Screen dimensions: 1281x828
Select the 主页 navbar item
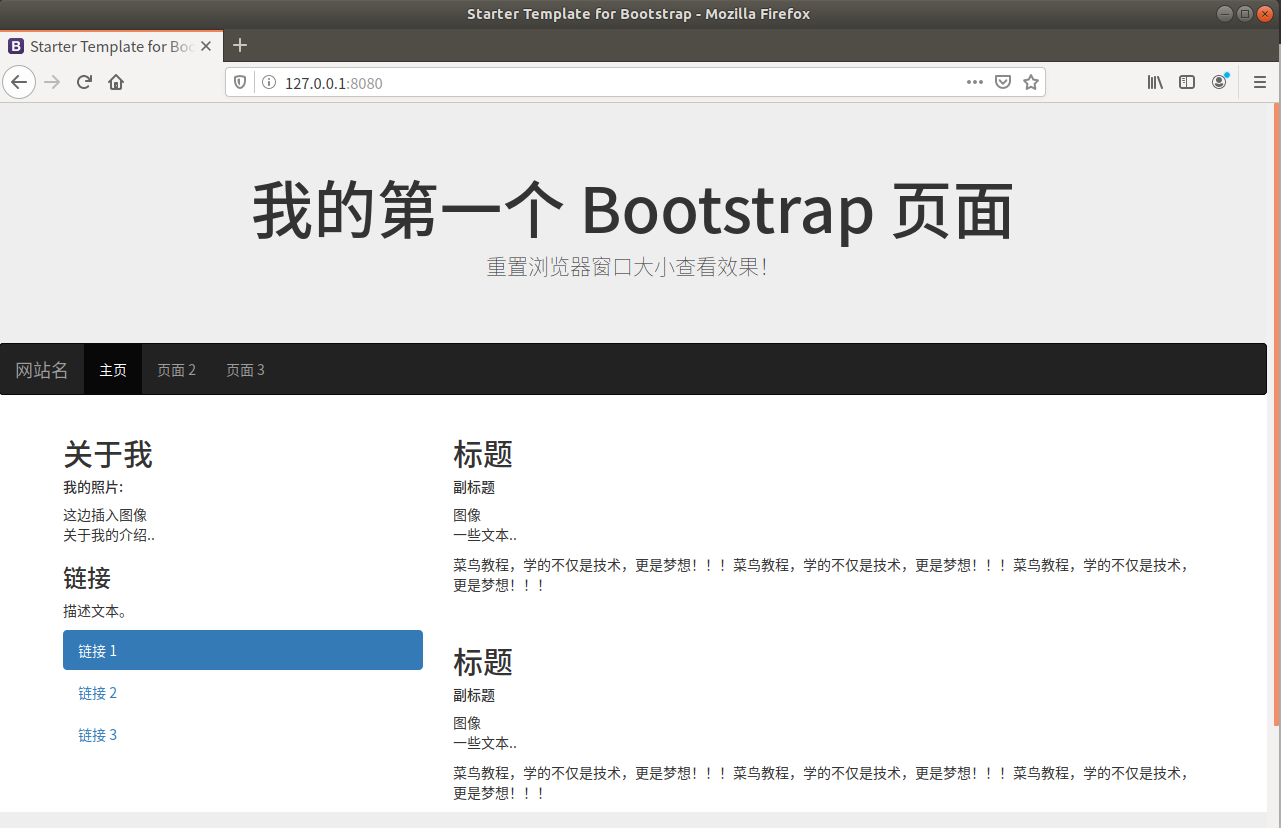pos(113,370)
